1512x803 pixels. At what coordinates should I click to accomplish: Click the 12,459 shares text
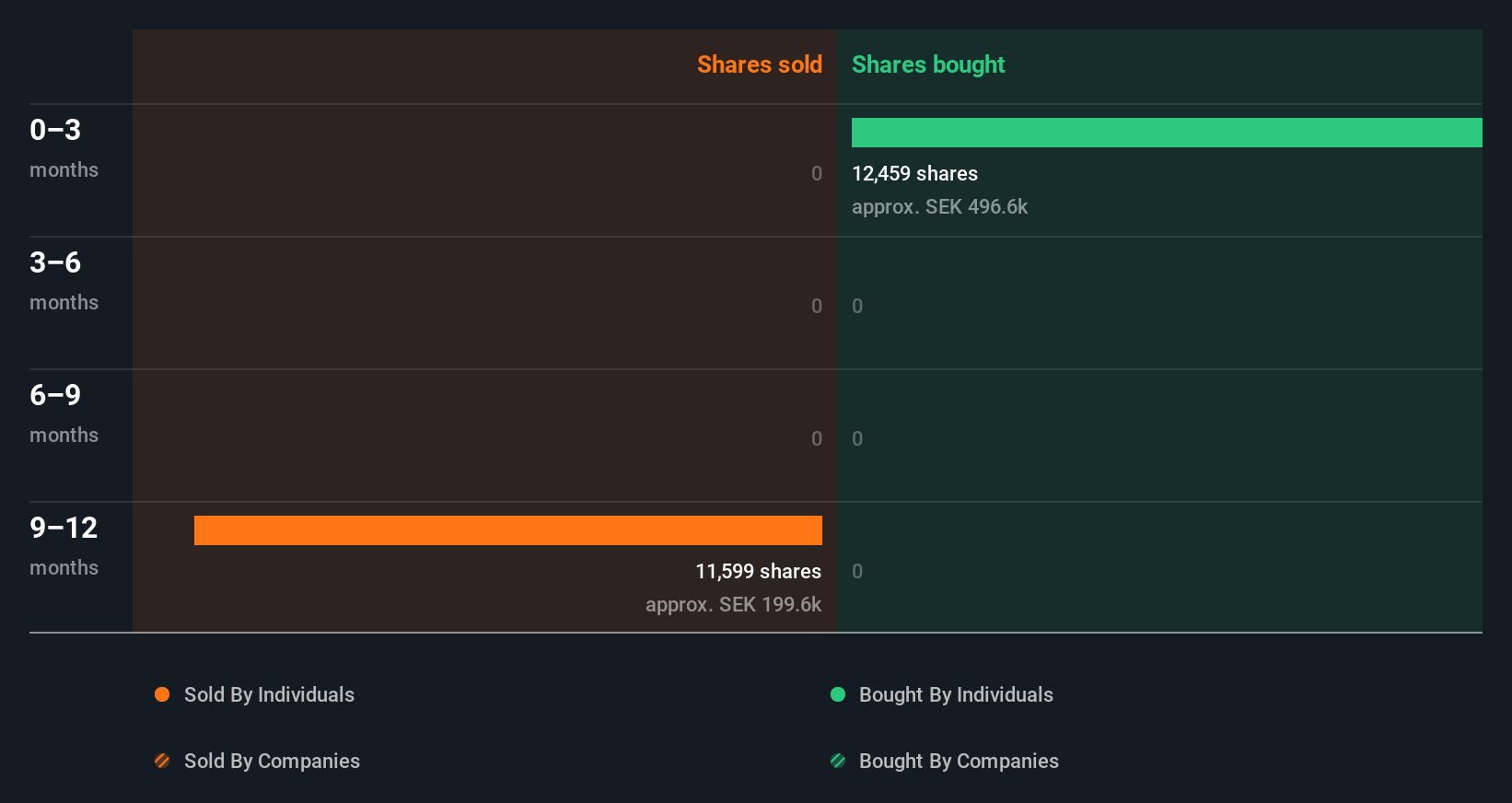coord(914,173)
